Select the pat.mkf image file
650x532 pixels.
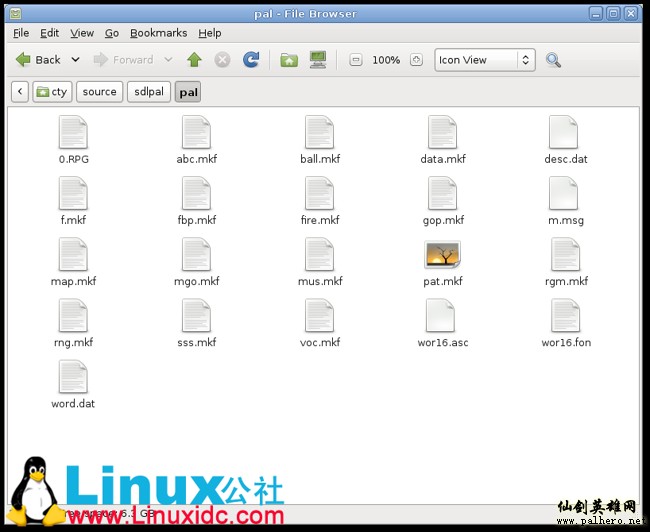click(x=442, y=256)
